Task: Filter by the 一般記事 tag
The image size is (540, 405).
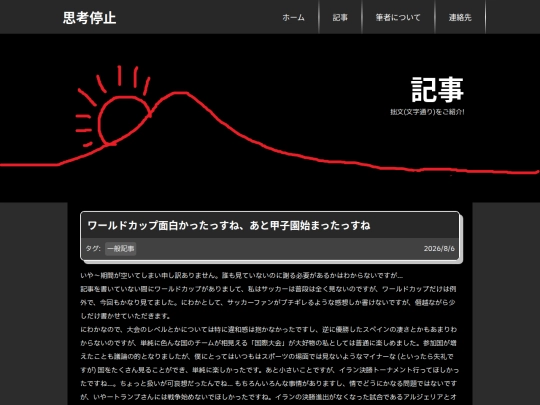Action: pyautogui.click(x=121, y=249)
